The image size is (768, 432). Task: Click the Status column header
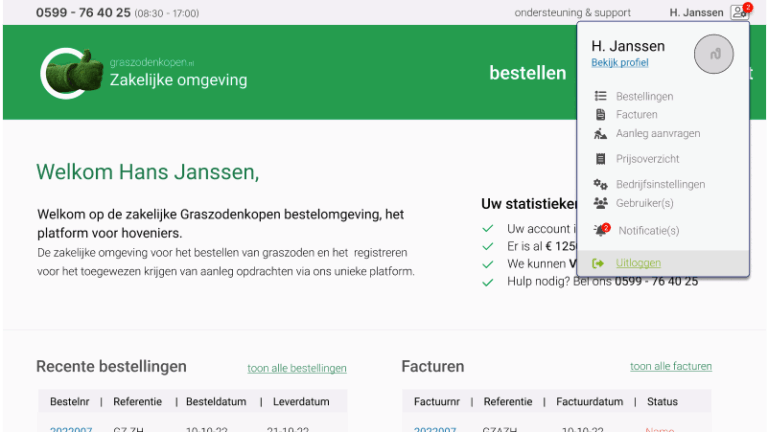coord(662,402)
